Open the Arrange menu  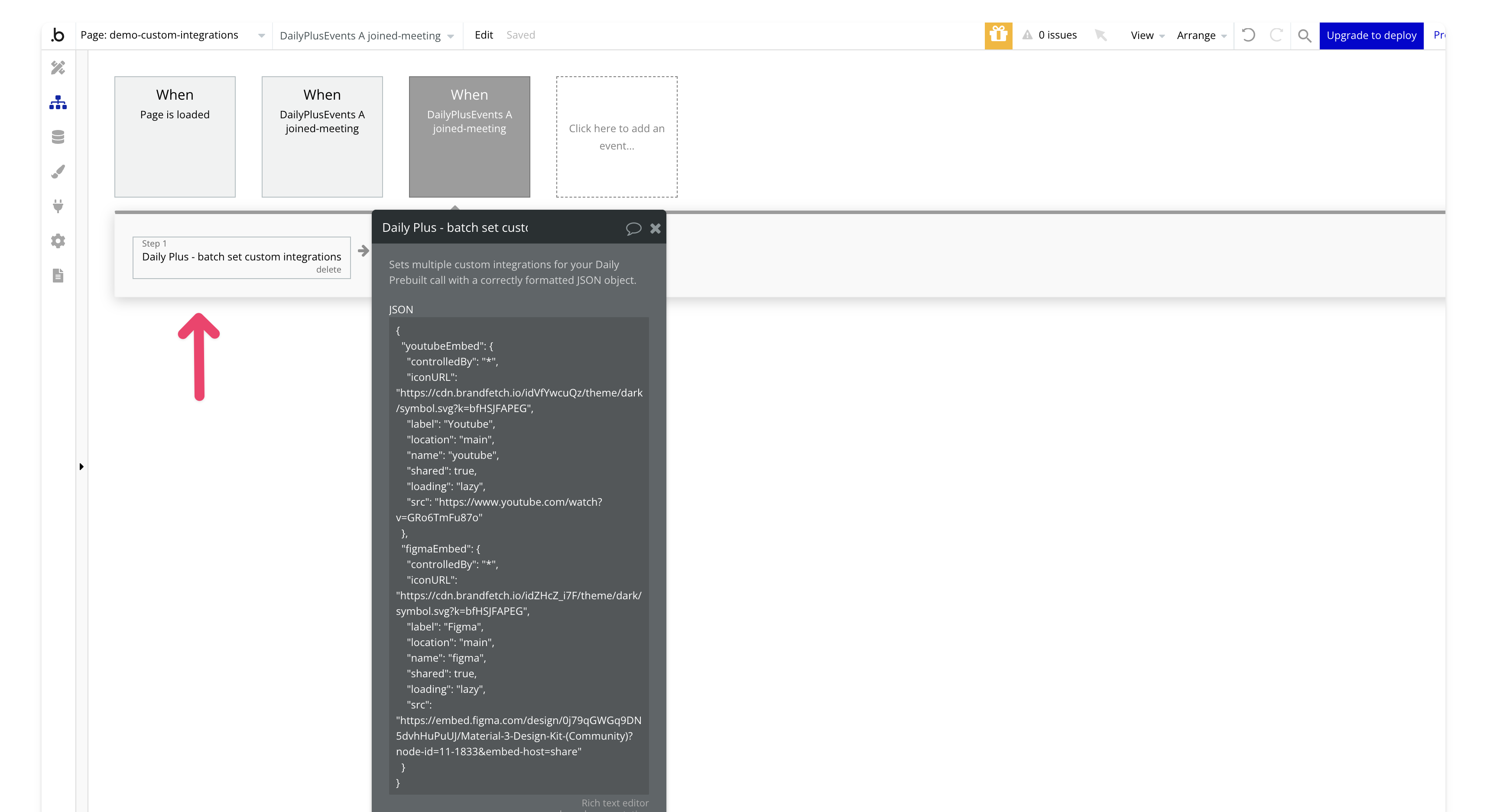click(x=1201, y=35)
